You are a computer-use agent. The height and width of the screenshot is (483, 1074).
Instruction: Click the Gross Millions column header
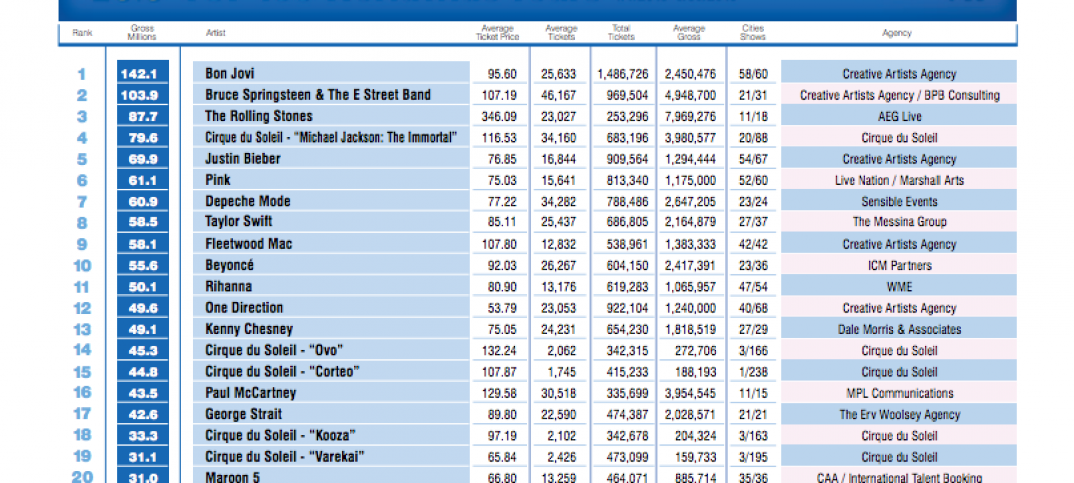(x=142, y=33)
